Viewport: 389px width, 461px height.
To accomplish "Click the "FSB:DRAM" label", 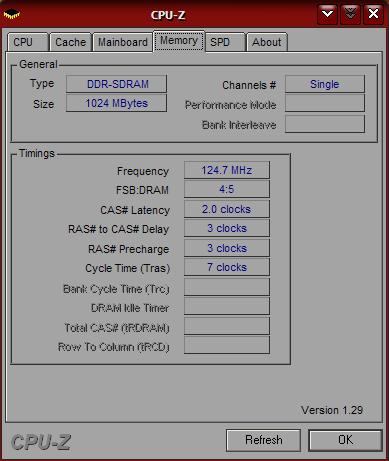I will 142,190.
